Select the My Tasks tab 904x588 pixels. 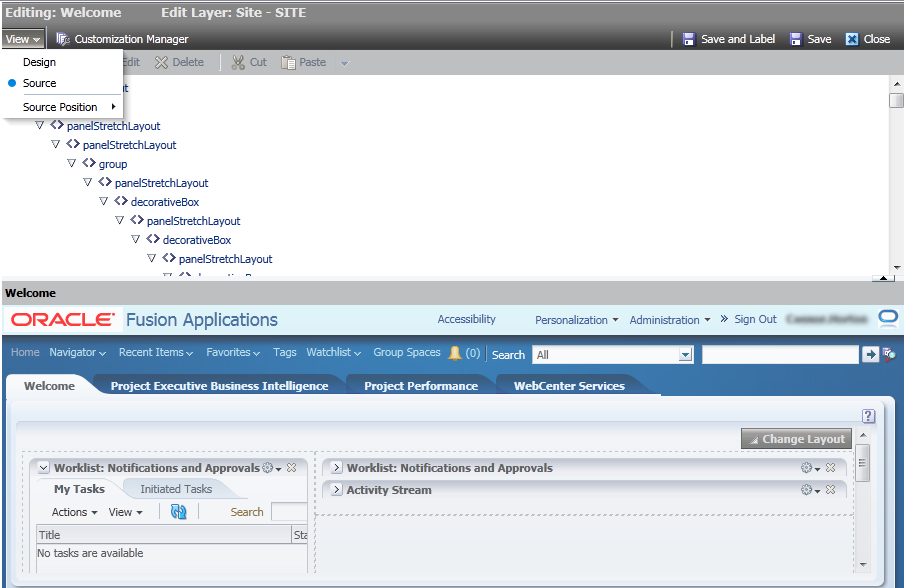pyautogui.click(x=80, y=489)
